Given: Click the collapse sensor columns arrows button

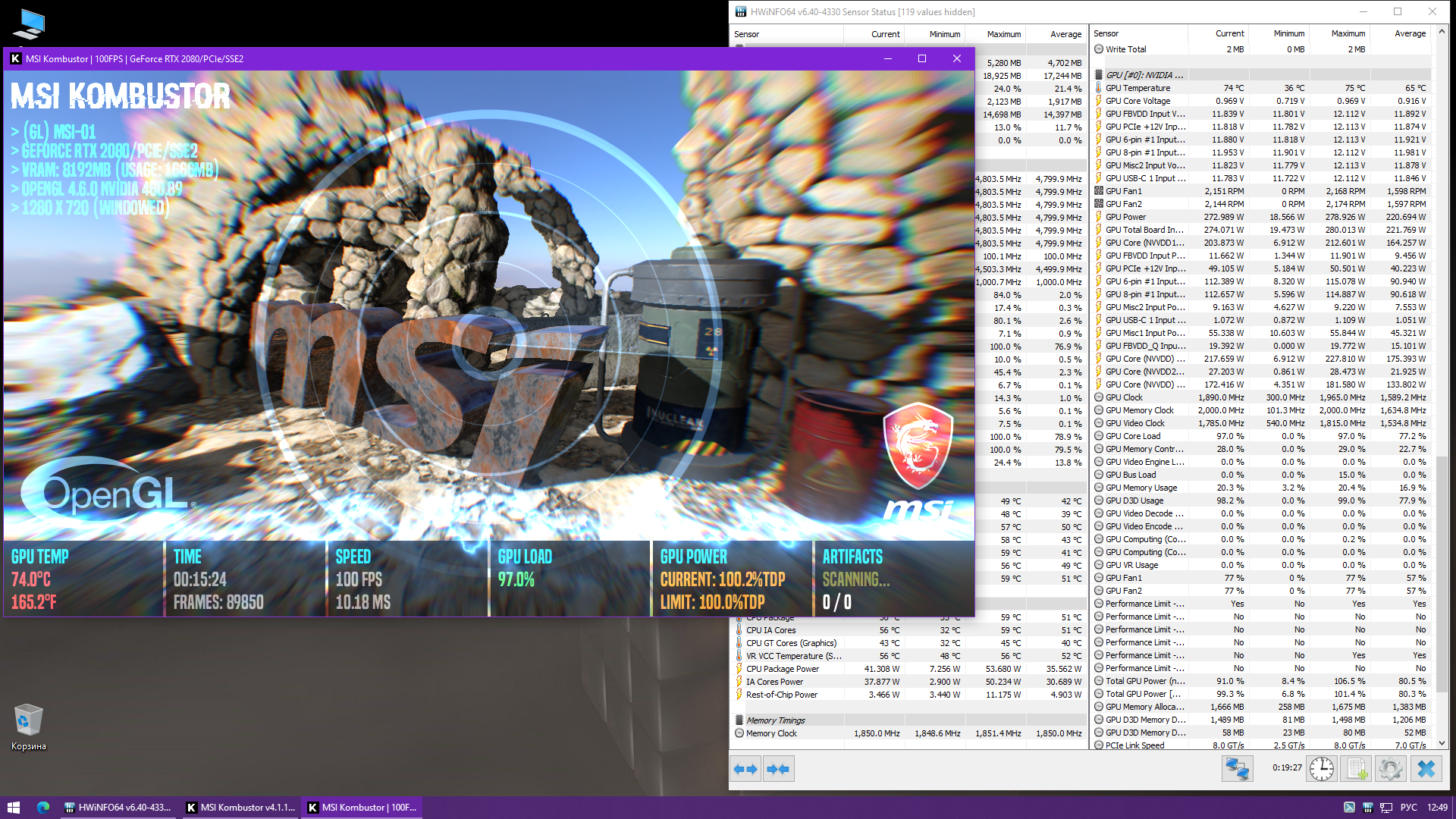Looking at the screenshot, I should 779,769.
